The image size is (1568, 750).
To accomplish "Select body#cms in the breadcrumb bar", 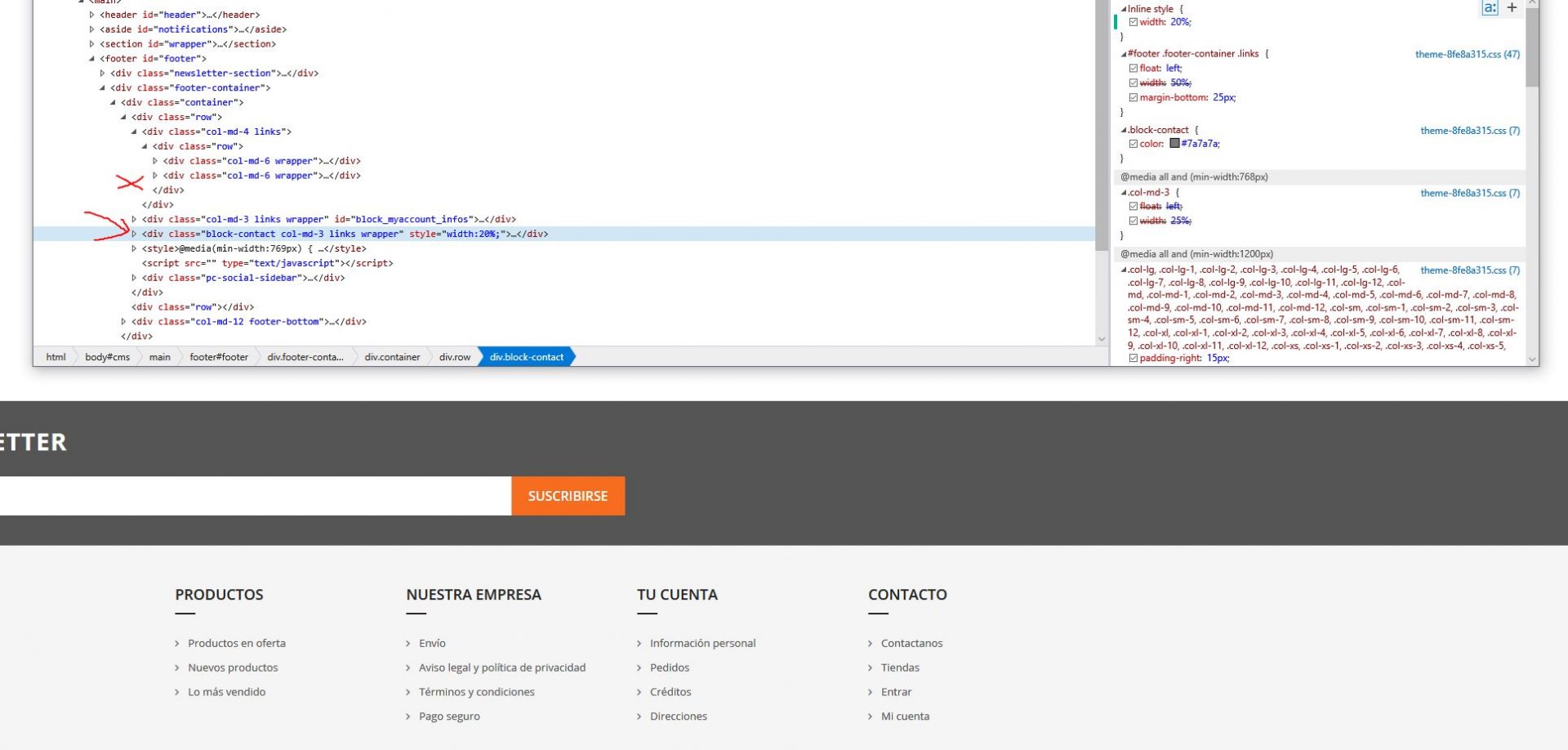I will pos(108,357).
